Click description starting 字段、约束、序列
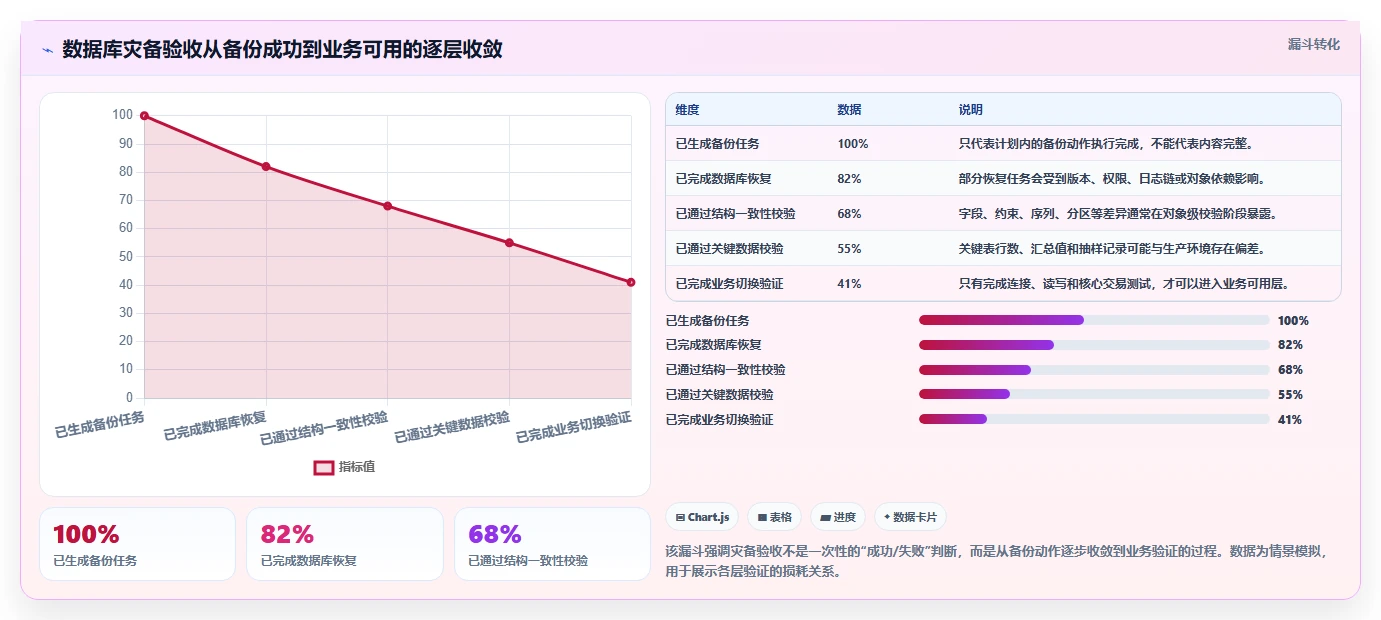1381x620 pixels. [1117, 214]
